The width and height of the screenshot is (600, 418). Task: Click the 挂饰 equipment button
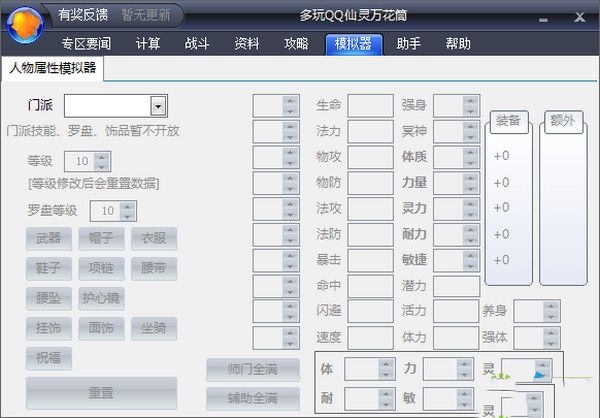pyautogui.click(x=49, y=328)
